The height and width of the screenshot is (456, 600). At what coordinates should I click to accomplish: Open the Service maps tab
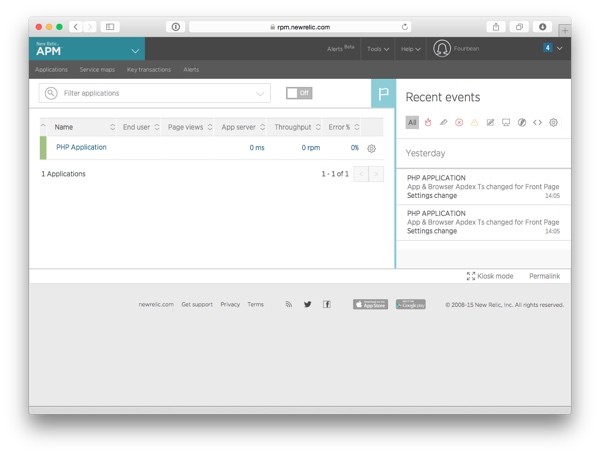[97, 70]
